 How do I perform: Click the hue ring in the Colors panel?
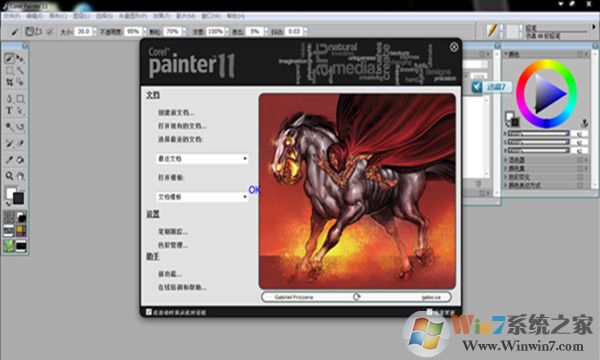[546, 64]
